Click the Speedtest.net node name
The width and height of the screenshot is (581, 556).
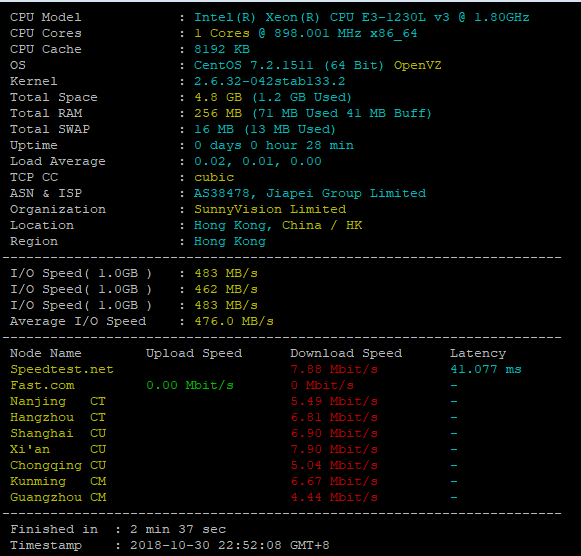[62, 369]
